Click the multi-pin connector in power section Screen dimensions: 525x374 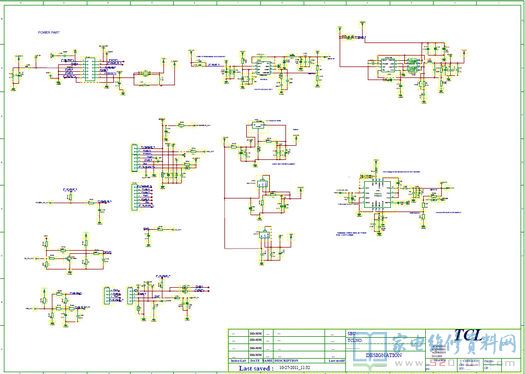[x=90, y=69]
